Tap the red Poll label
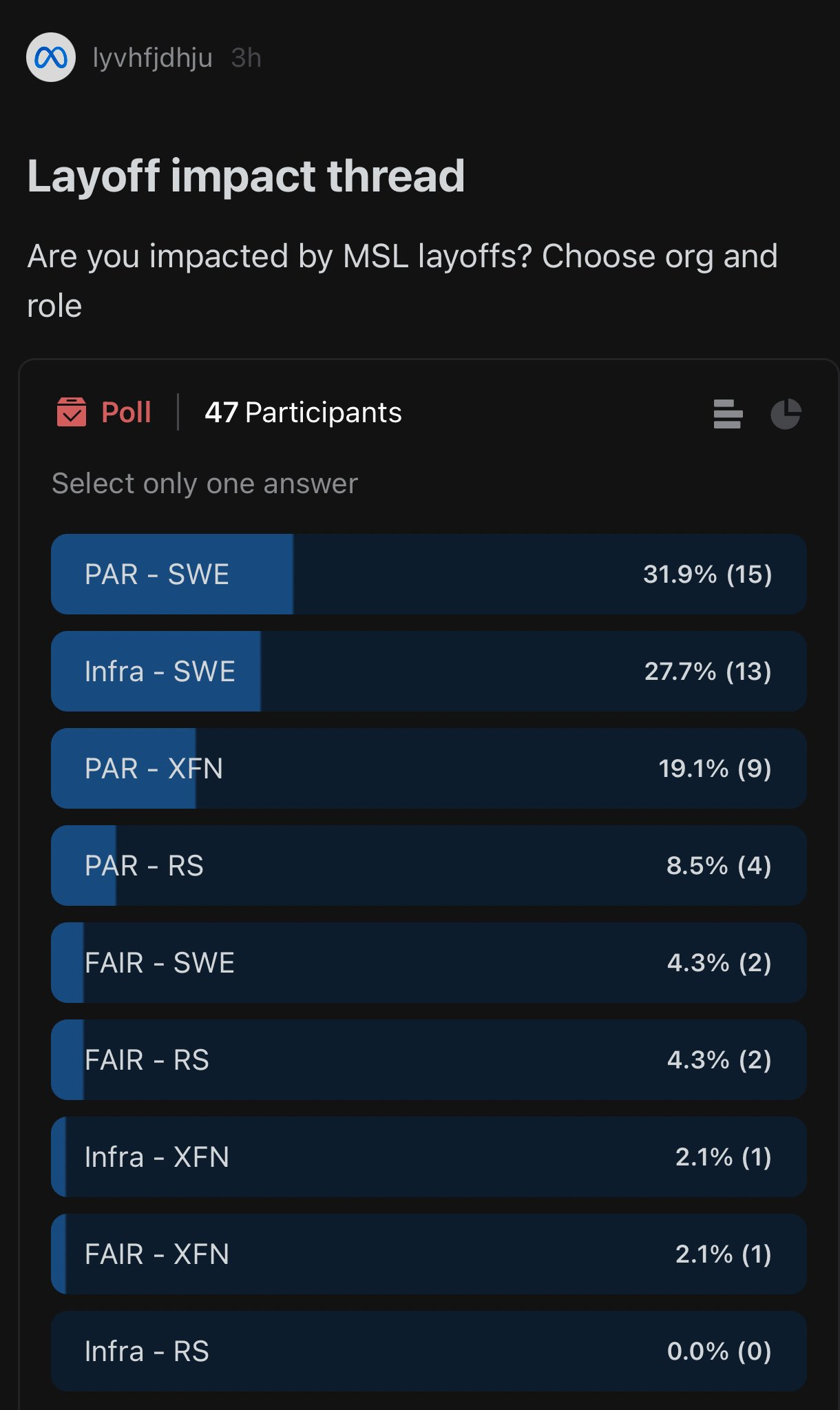Image resolution: width=840 pixels, height=1410 pixels. 126,413
